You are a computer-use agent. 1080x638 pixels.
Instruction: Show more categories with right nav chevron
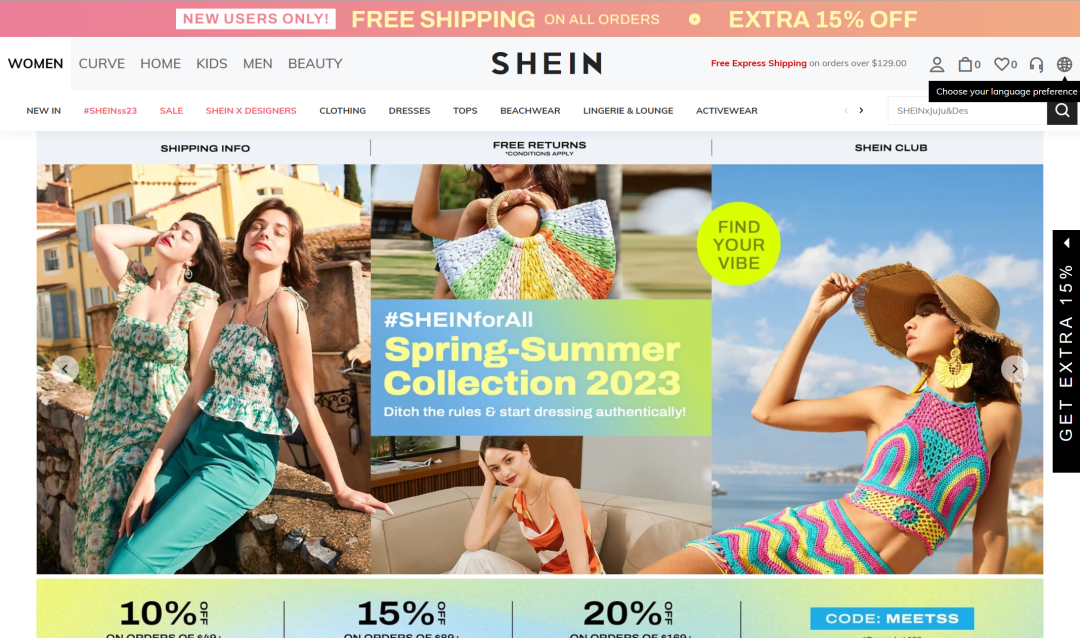pyautogui.click(x=861, y=110)
